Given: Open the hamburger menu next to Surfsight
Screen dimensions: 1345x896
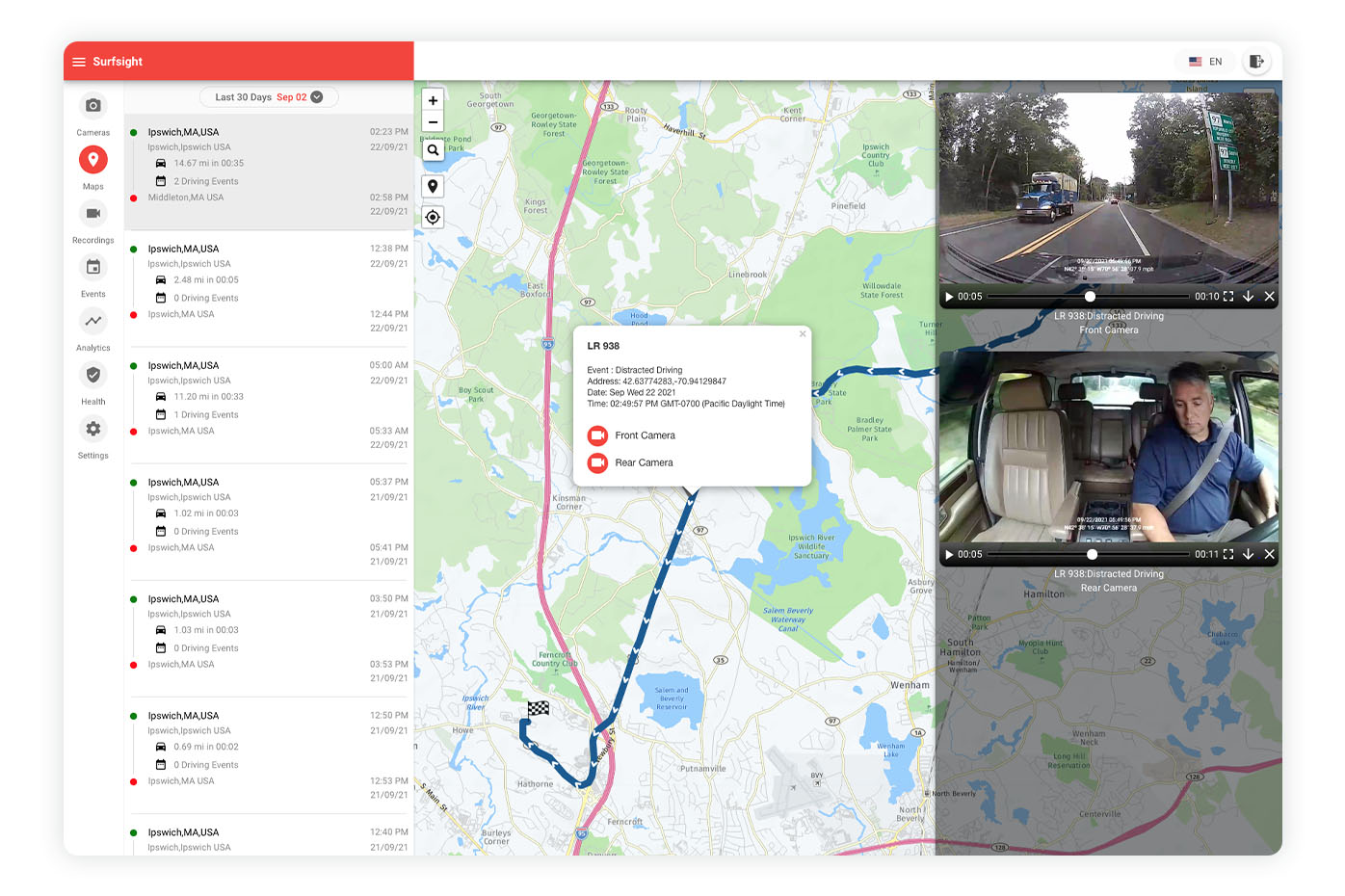Looking at the screenshot, I should pos(79,62).
